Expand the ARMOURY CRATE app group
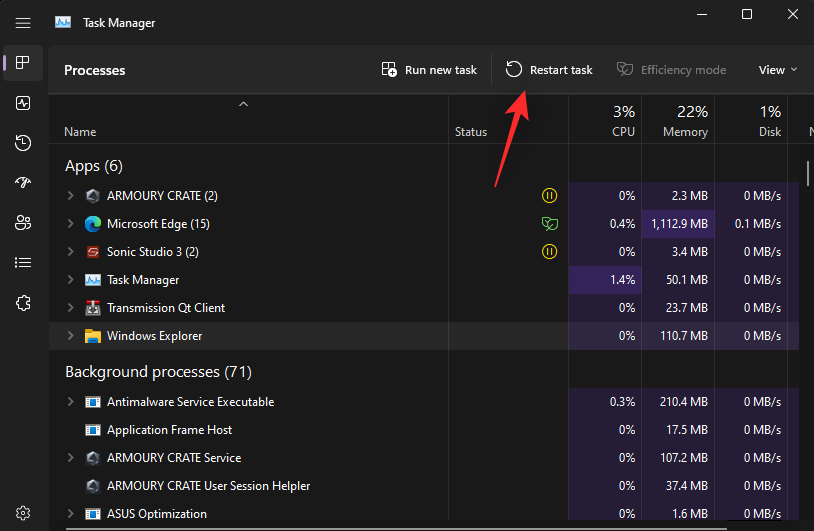Screen dimensions: 814x531 70,196
